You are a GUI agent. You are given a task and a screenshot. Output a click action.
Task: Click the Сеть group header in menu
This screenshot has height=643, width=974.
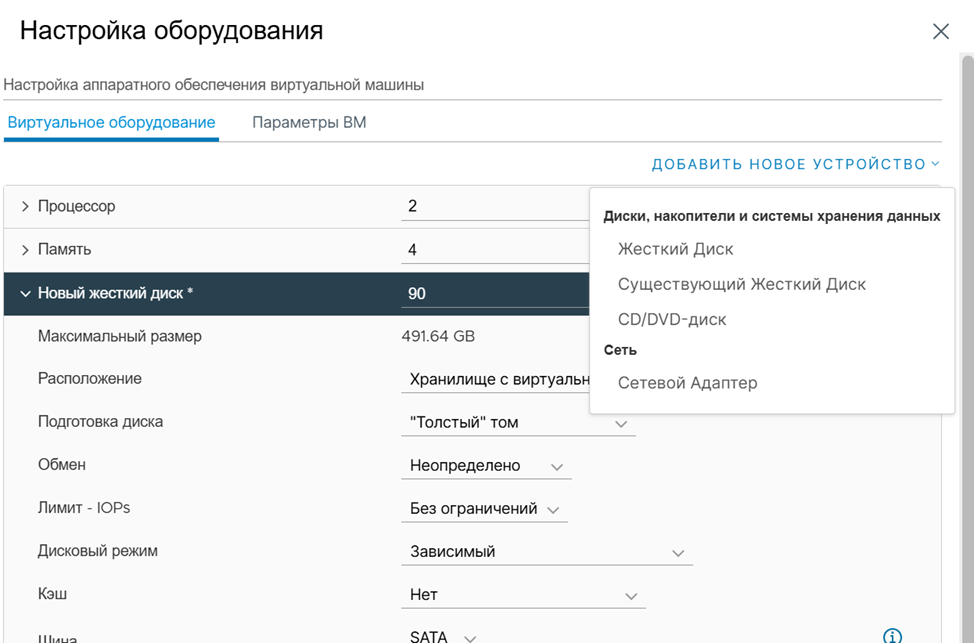click(620, 350)
